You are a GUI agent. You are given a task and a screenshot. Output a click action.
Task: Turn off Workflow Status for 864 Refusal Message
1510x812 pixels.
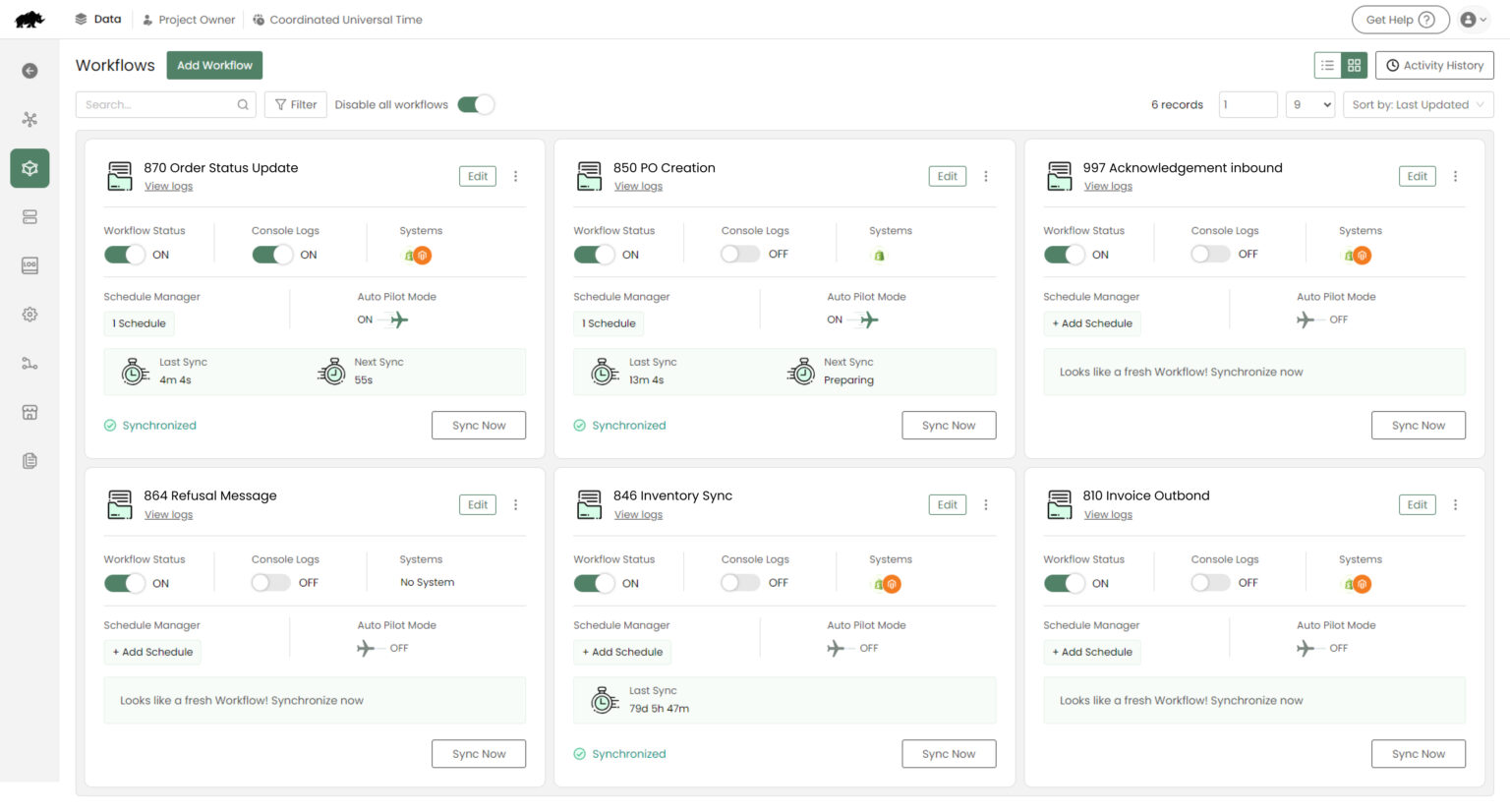(124, 582)
